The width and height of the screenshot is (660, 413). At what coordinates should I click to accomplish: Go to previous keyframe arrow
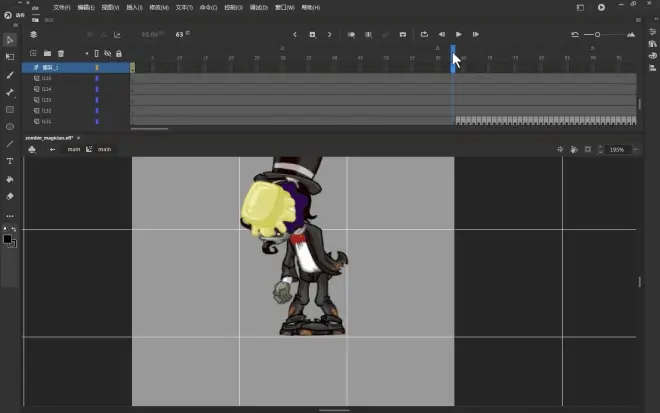tap(295, 35)
